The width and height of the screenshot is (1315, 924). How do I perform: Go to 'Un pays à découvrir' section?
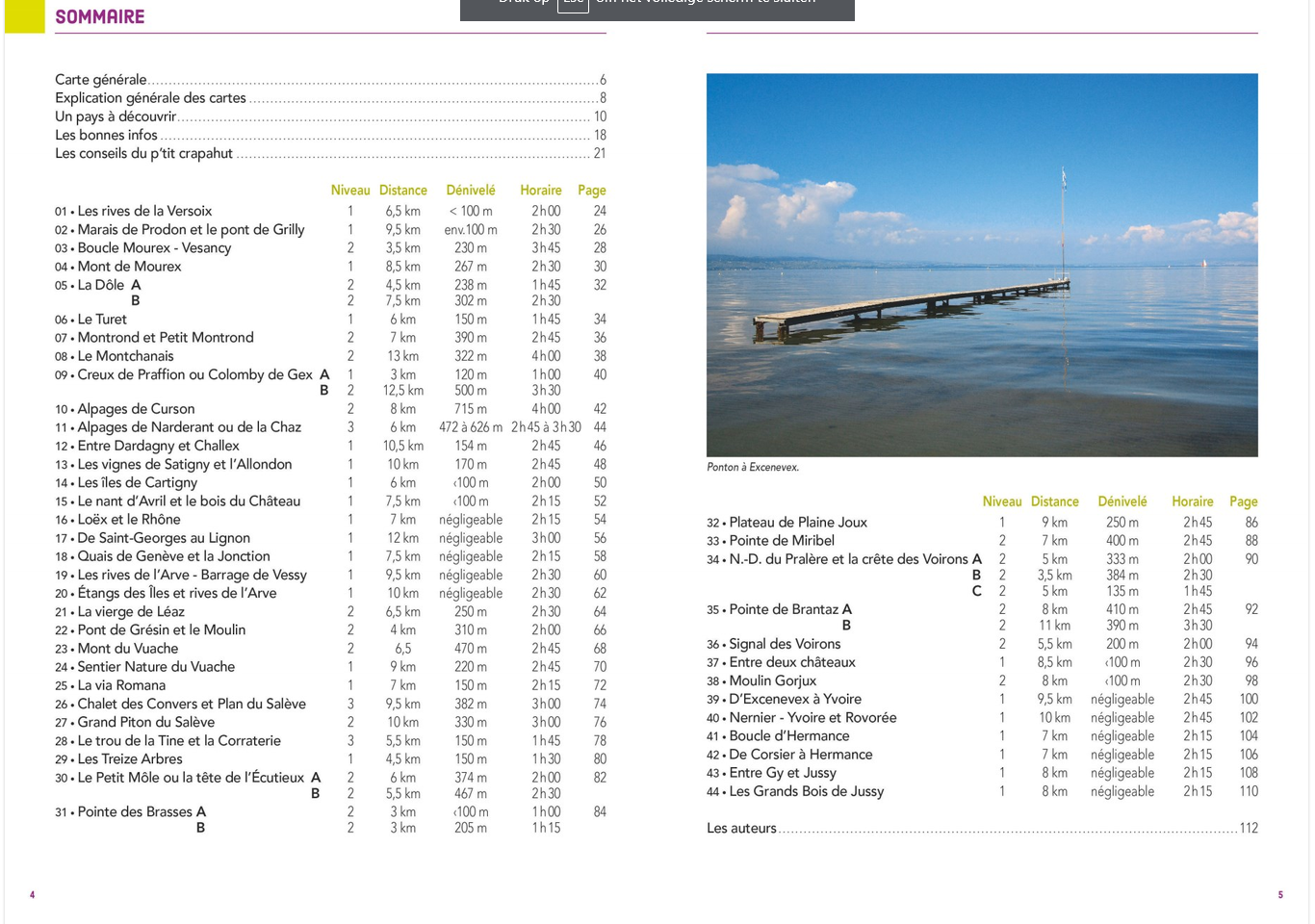pos(116,116)
